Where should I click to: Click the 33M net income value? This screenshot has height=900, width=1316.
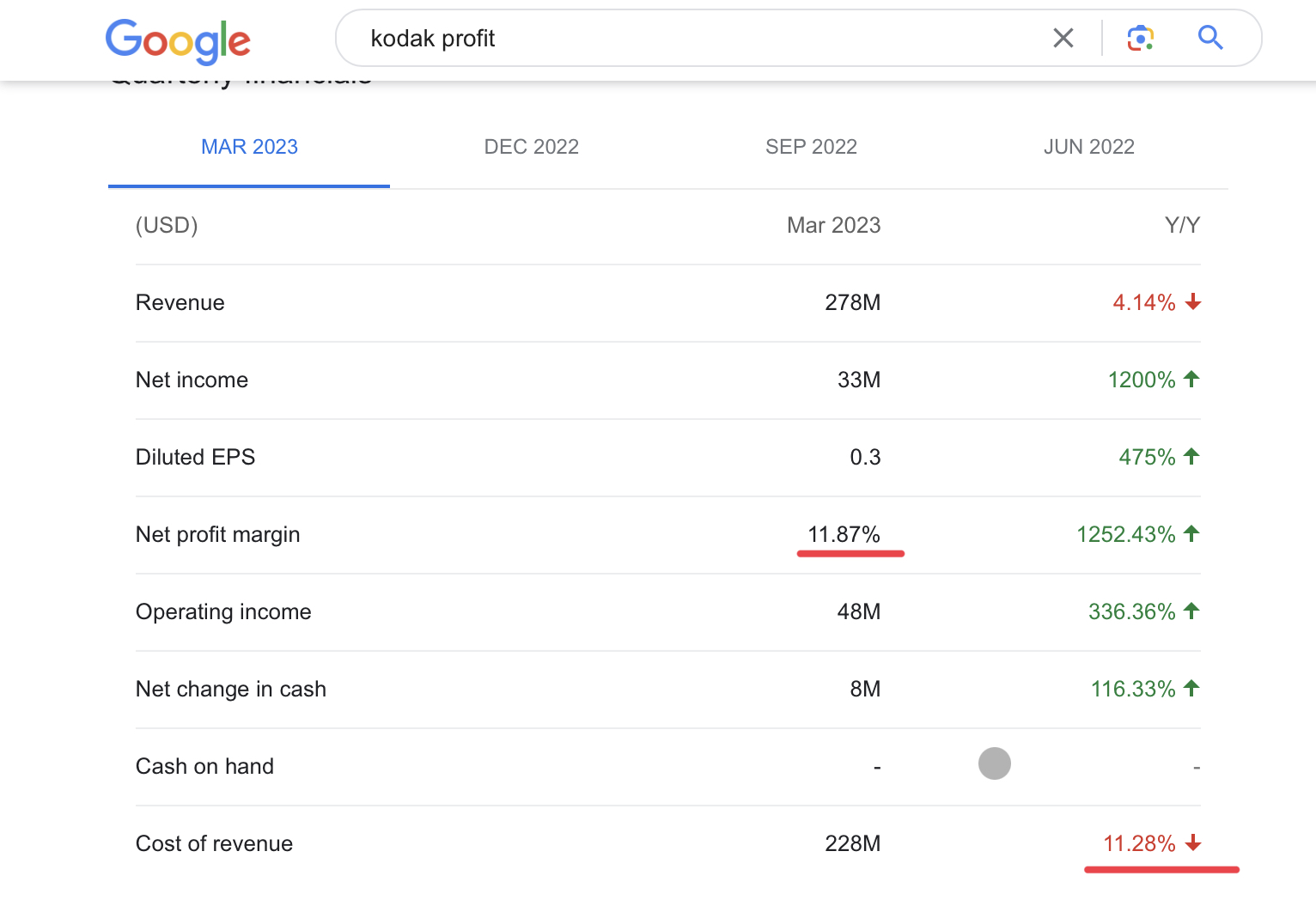[859, 380]
